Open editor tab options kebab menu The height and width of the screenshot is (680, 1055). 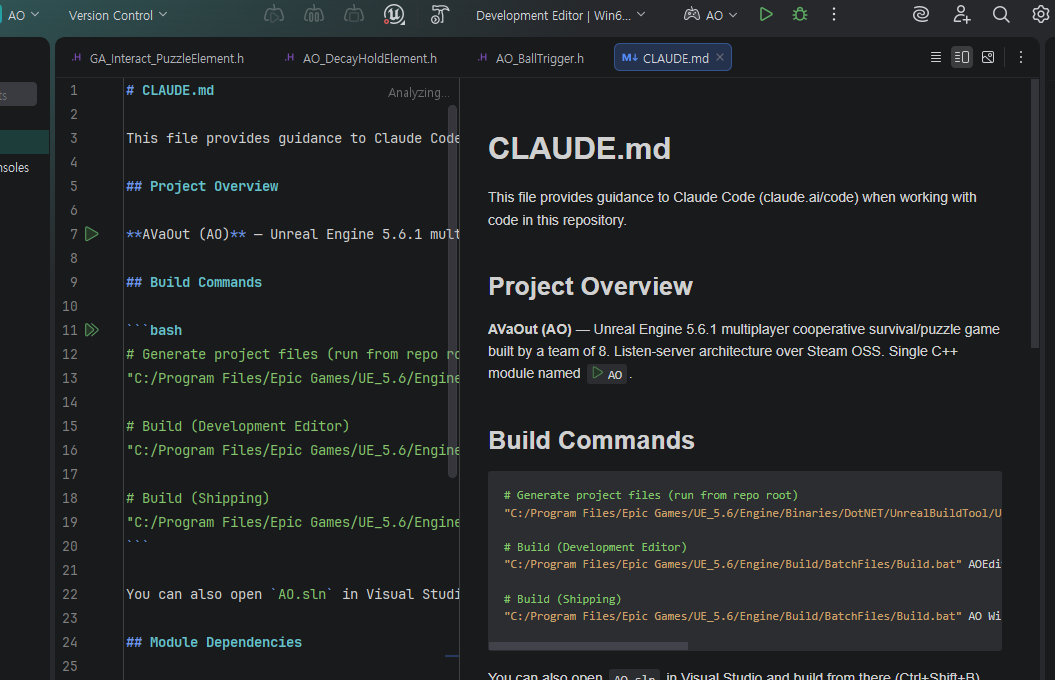1021,57
